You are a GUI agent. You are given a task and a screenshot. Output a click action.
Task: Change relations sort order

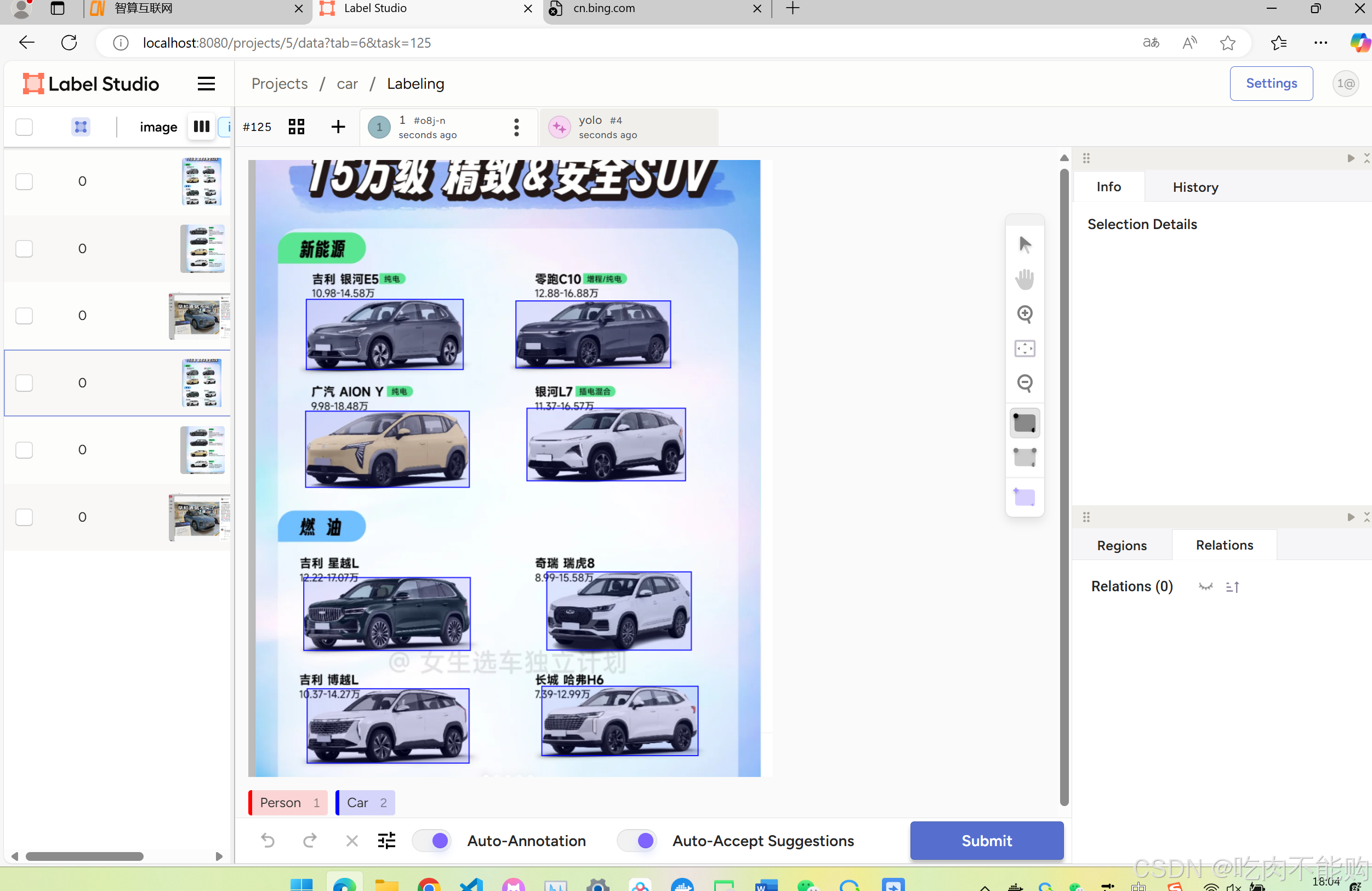point(1232,587)
